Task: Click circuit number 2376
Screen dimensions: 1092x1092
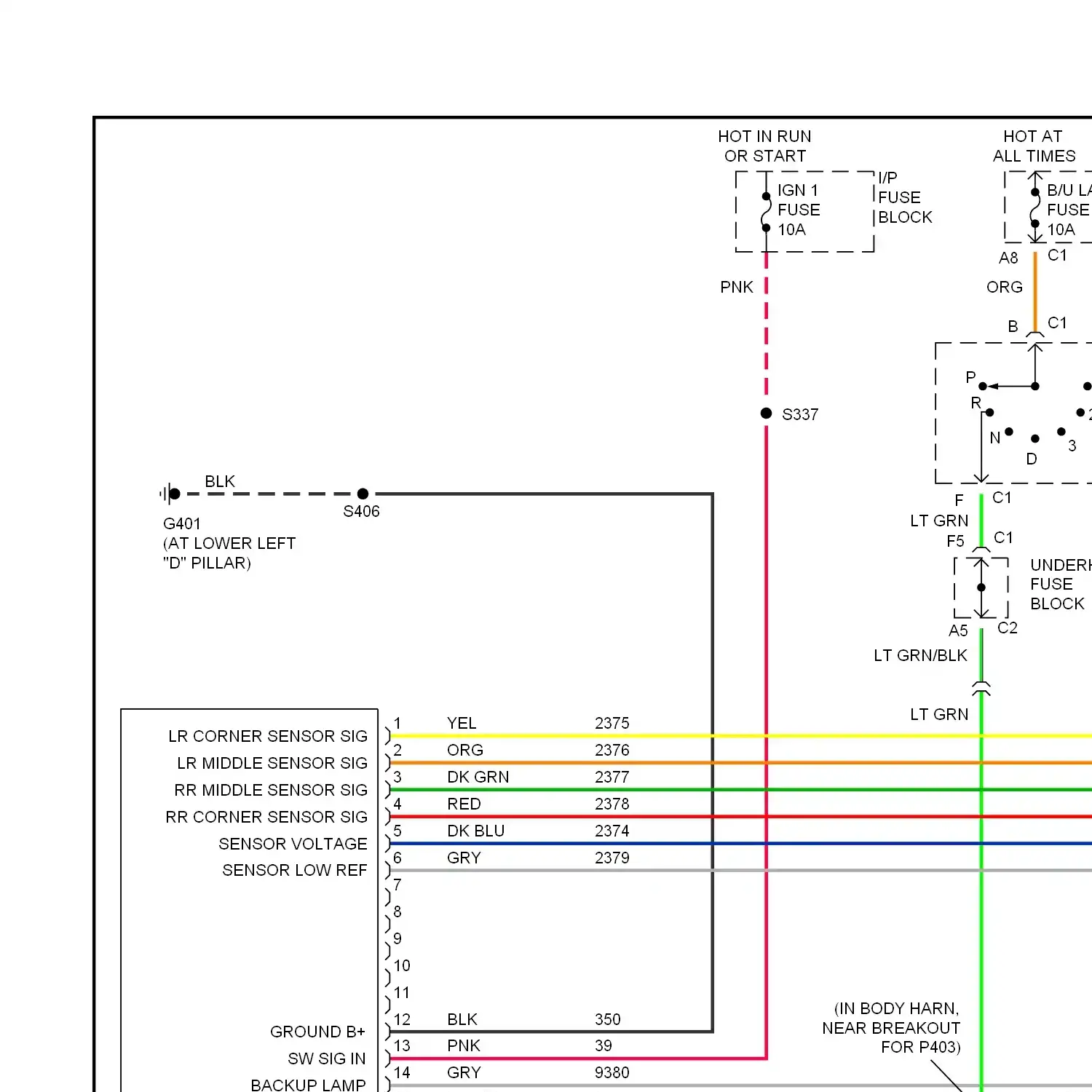Action: tap(612, 750)
